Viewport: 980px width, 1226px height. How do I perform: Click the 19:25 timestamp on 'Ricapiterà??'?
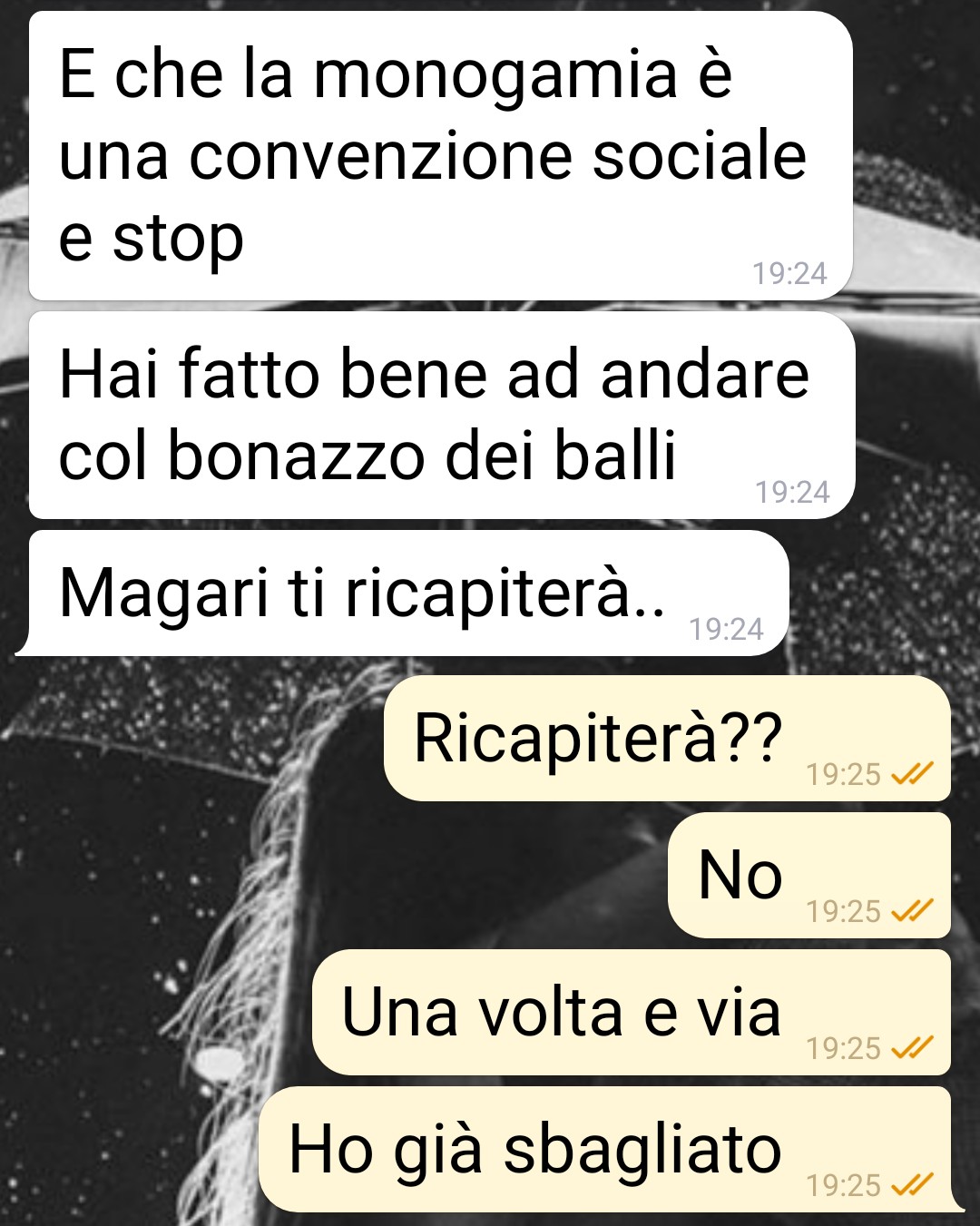click(843, 774)
